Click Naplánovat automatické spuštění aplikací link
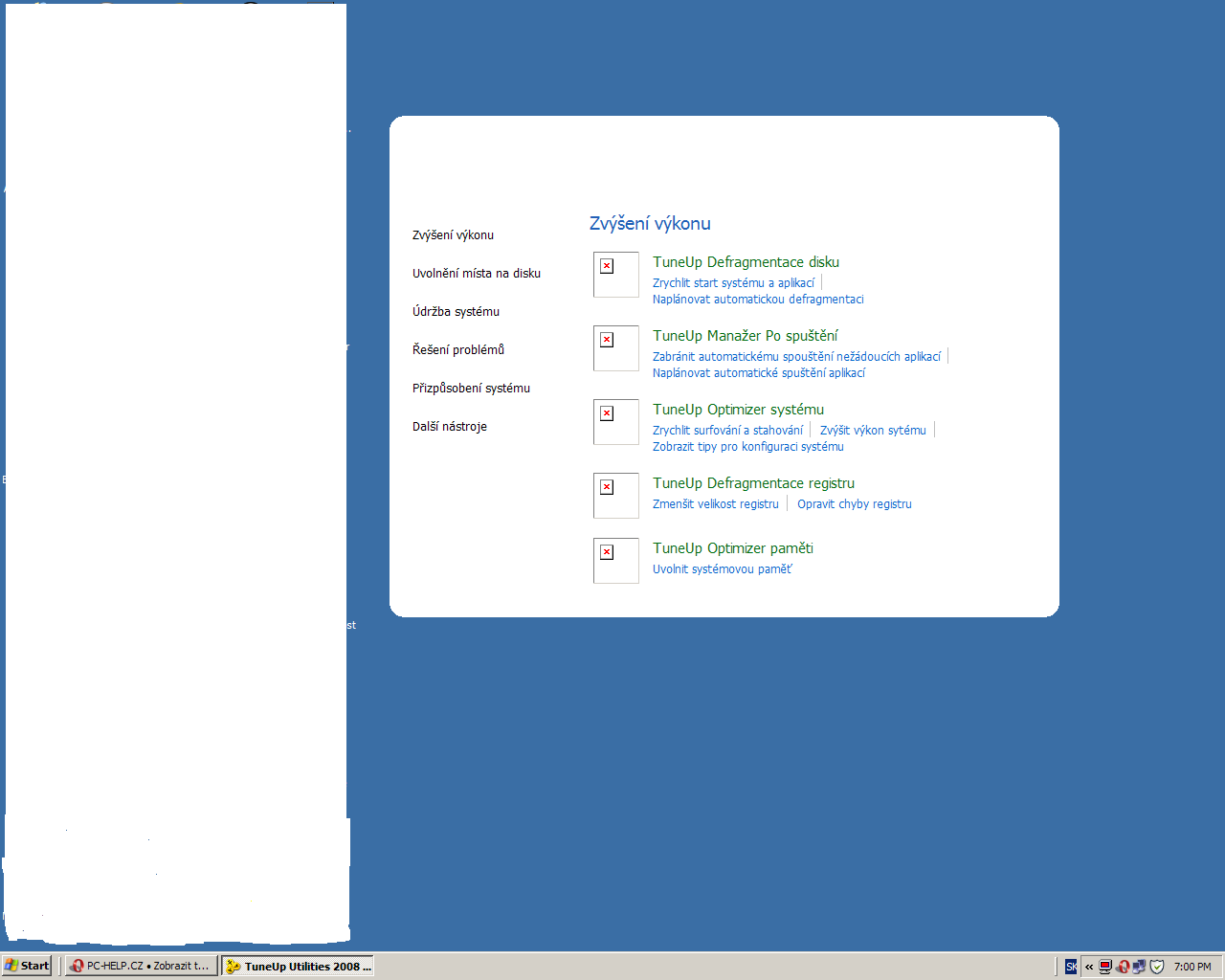This screenshot has height=980, width=1225. [x=759, y=373]
